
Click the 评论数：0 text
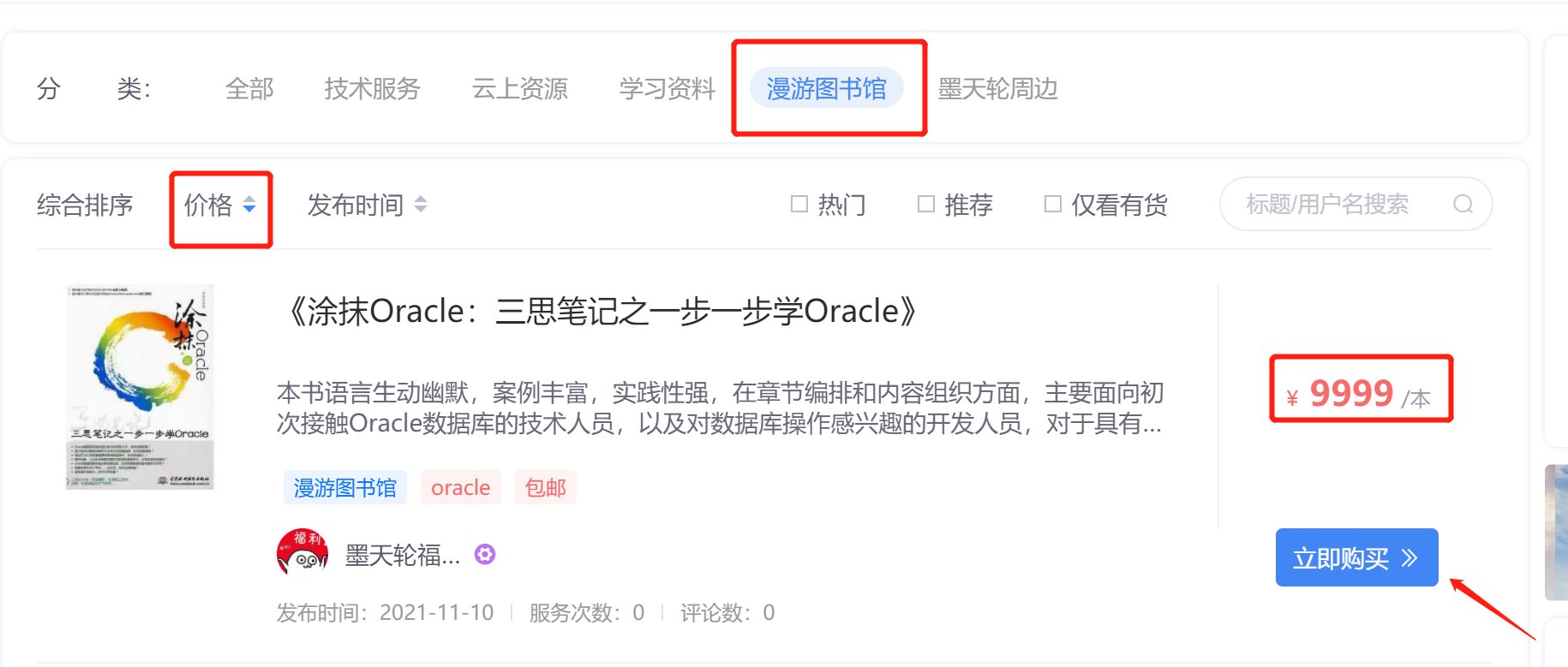pyautogui.click(x=727, y=612)
